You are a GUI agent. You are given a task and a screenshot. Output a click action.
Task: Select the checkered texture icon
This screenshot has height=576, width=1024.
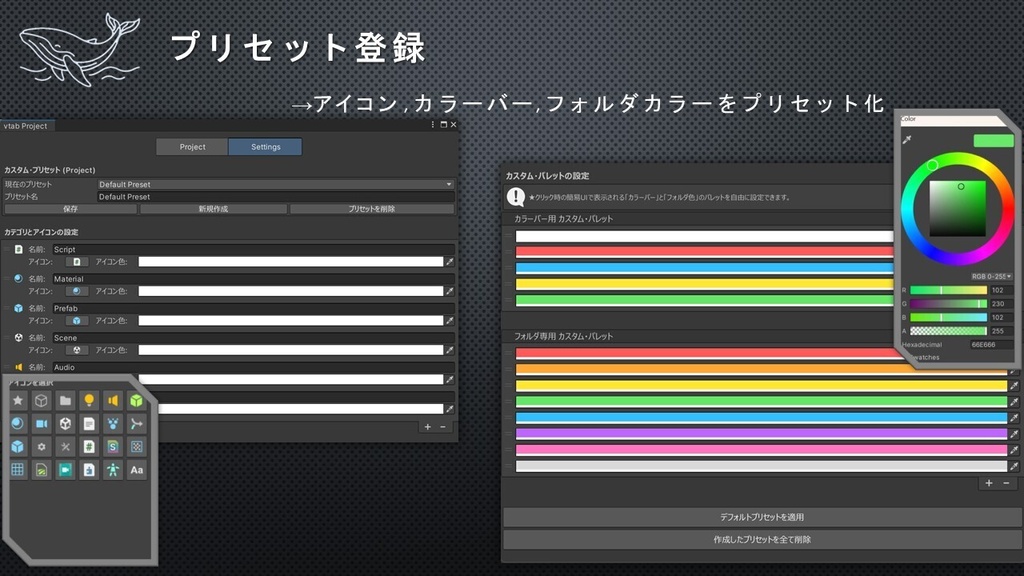point(136,447)
